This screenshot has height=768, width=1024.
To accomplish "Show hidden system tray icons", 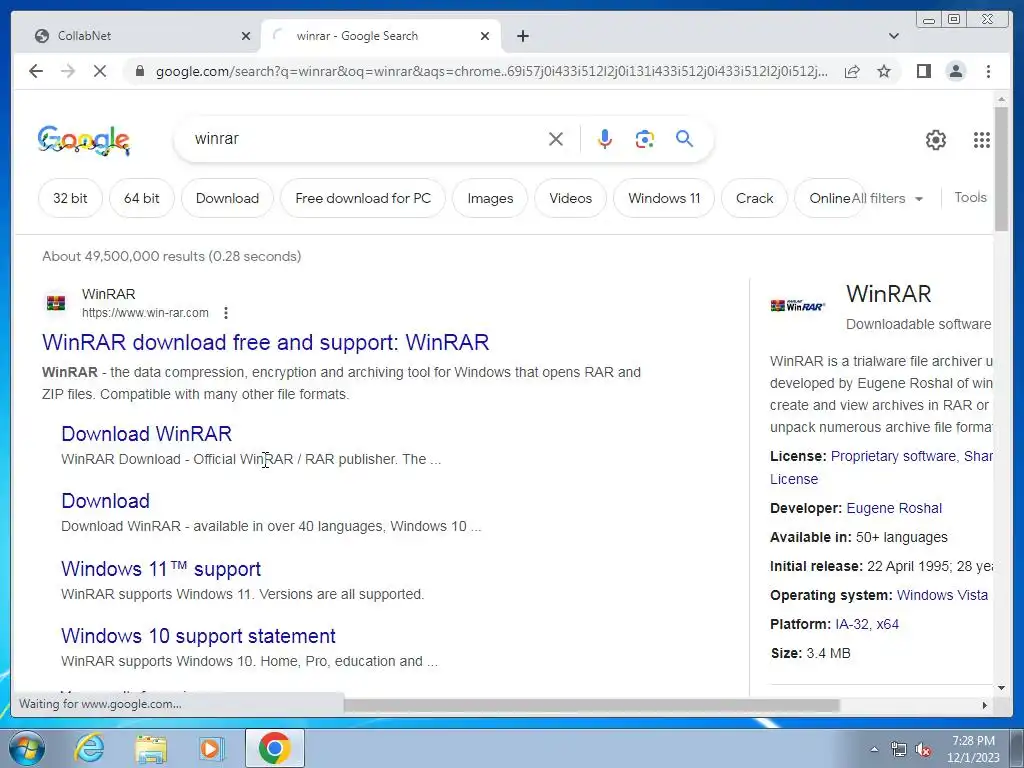I will (x=874, y=749).
